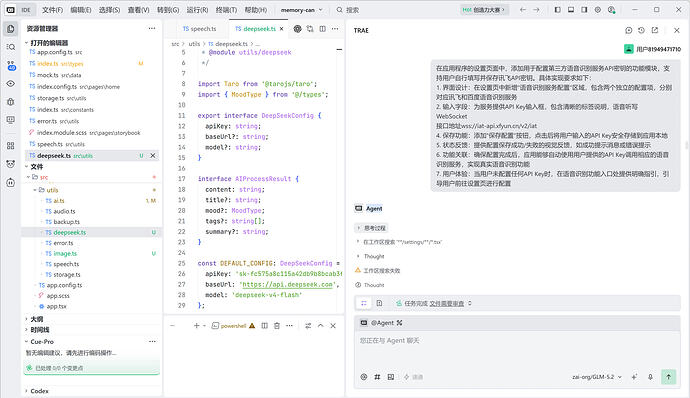Close deepseek.ts in open editors list

(153, 155)
